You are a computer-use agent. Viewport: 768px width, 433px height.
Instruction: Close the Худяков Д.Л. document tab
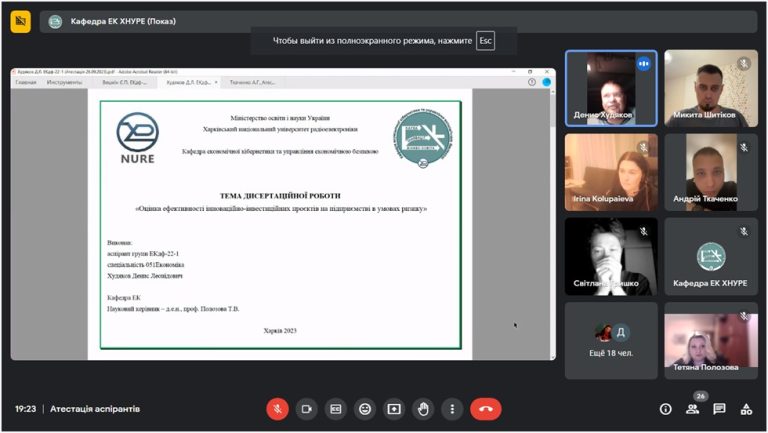[x=216, y=82]
